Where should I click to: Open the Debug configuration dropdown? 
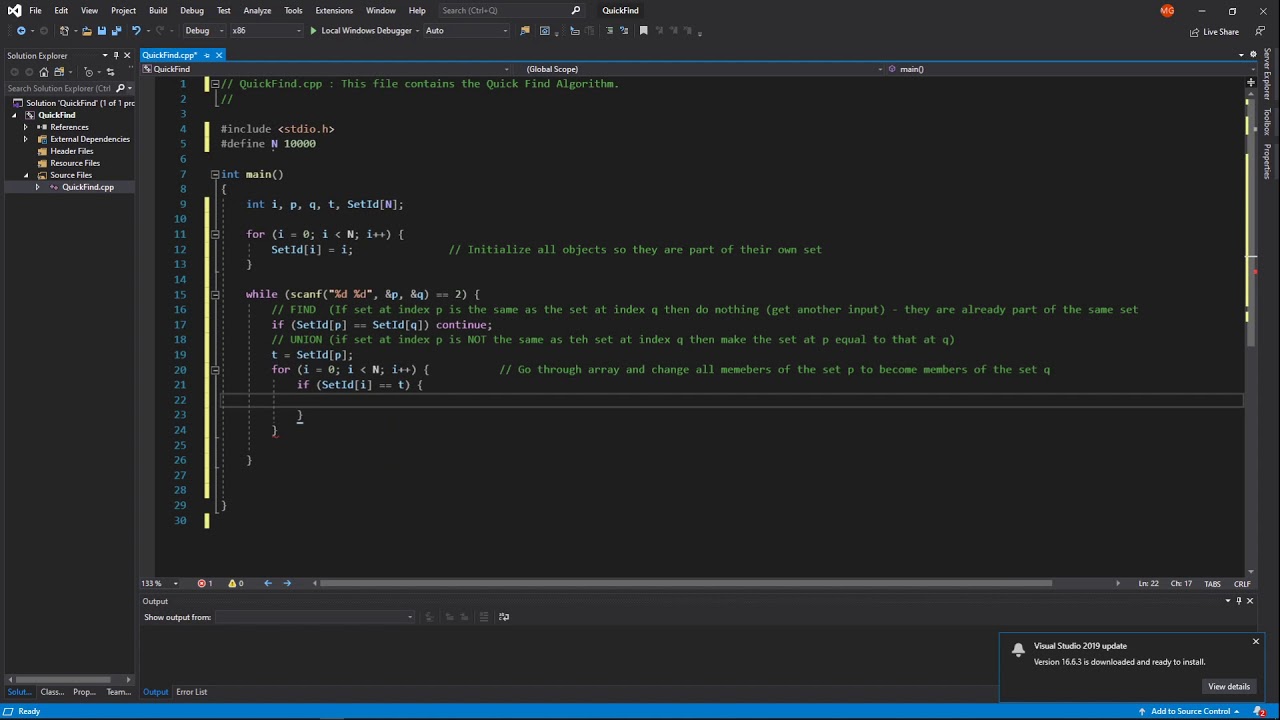[203, 31]
